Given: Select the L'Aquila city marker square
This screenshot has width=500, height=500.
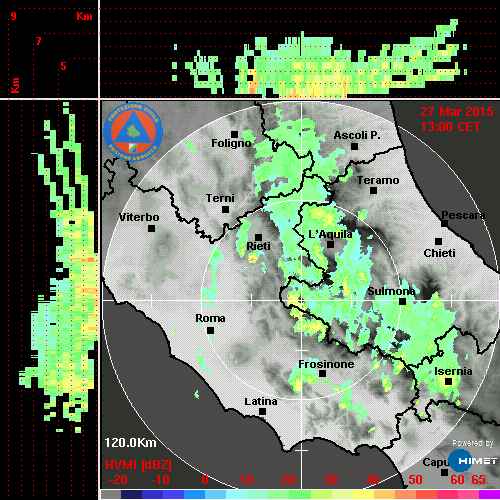Looking at the screenshot, I should point(330,245).
